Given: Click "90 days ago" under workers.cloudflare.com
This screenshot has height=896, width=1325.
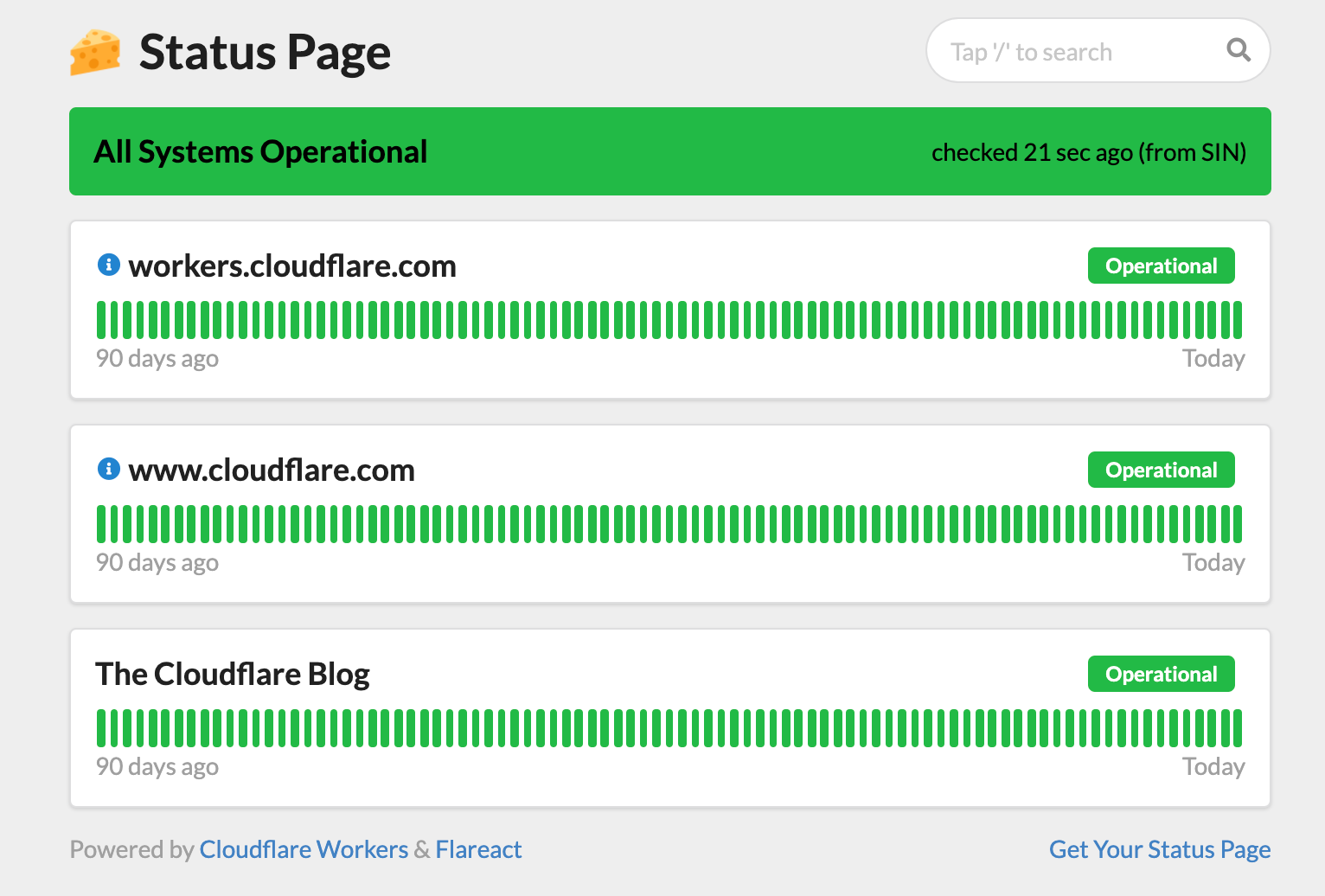Looking at the screenshot, I should [157, 359].
